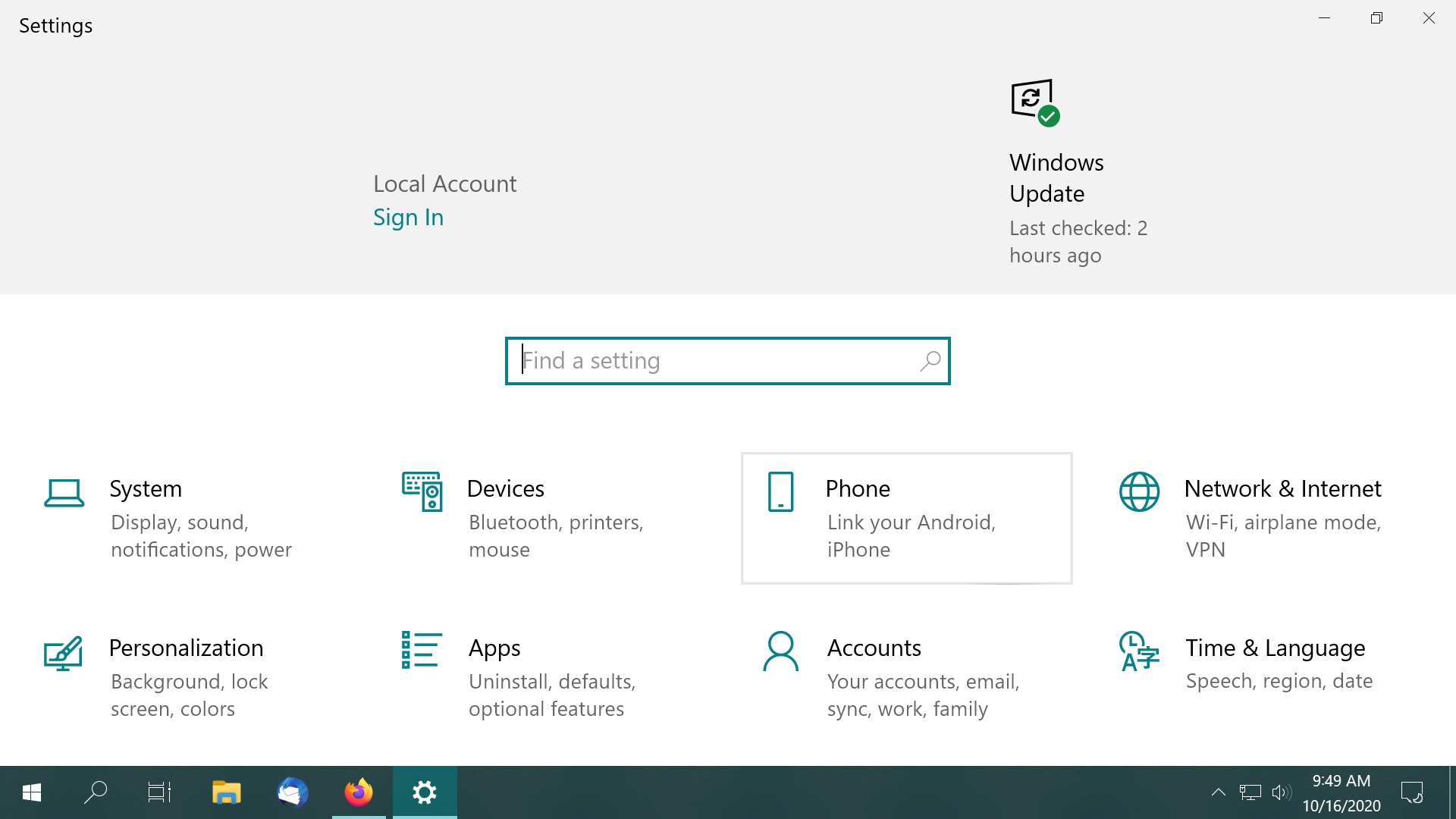Screen dimensions: 1456x819
Task: Open the Windows Update sync icon
Action: [x=1035, y=102]
